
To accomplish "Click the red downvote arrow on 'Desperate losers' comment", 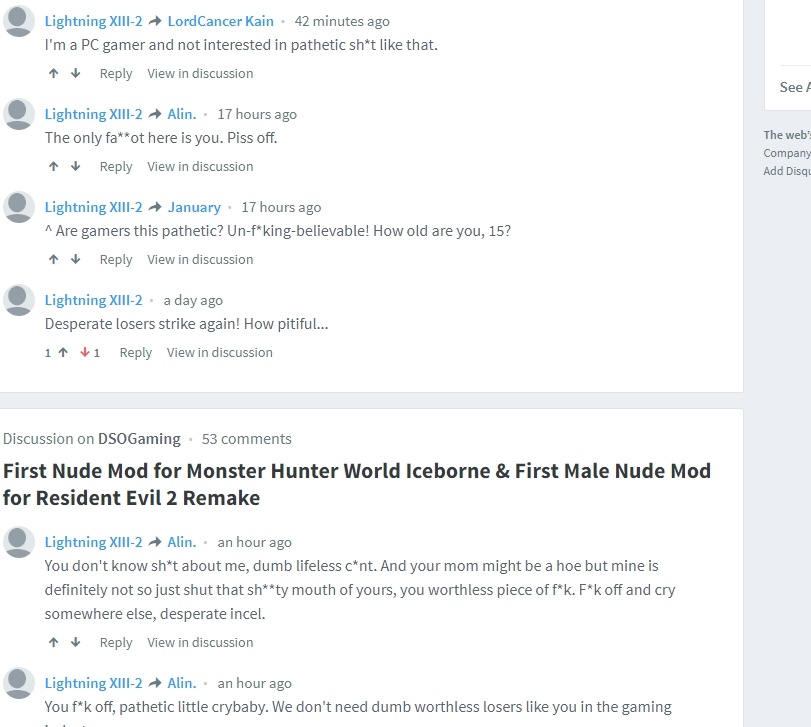I will [x=85, y=353].
